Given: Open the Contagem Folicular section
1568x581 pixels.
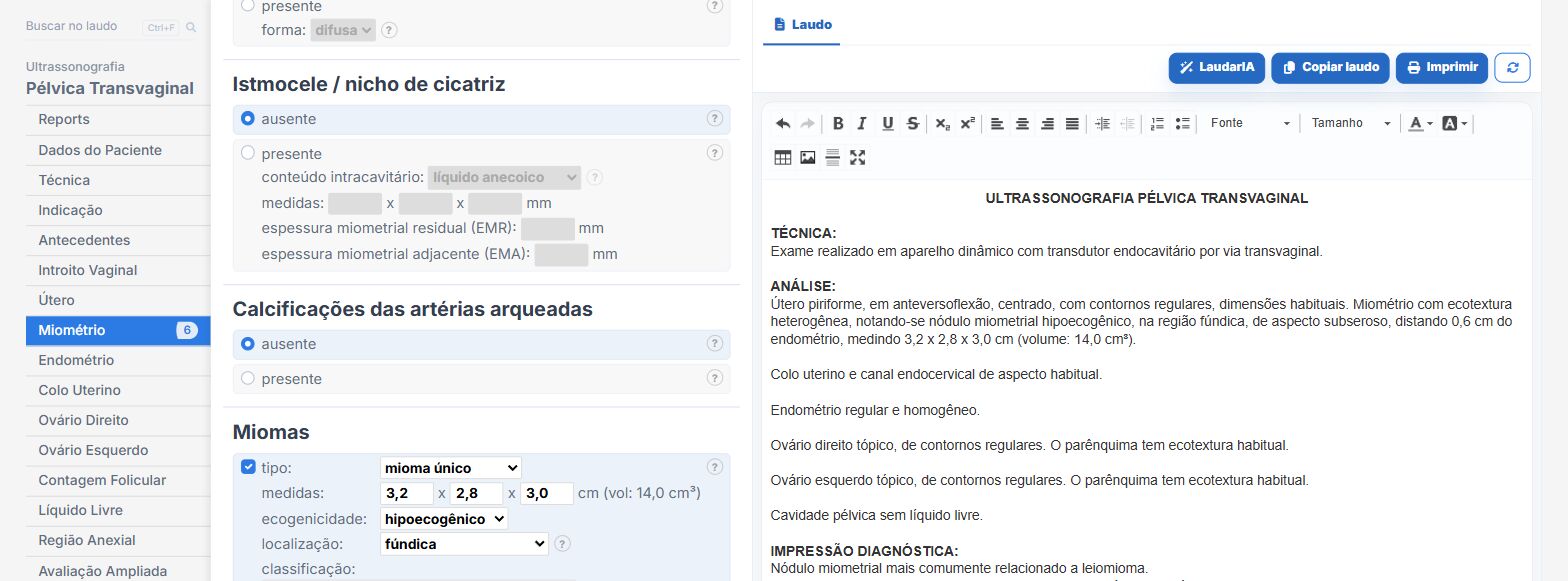Looking at the screenshot, I should pos(118,480).
